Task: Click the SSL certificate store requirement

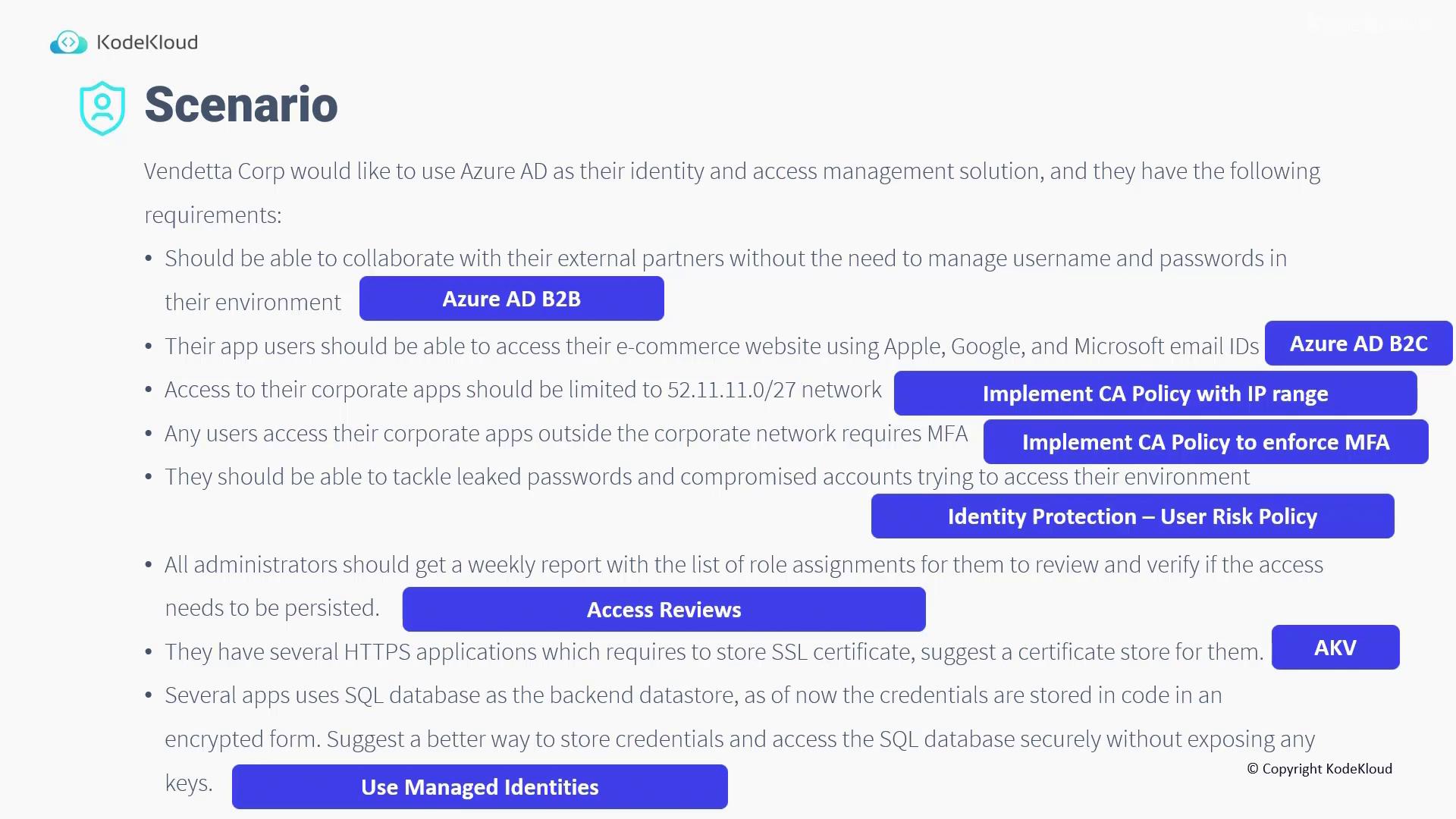Action: click(x=713, y=652)
